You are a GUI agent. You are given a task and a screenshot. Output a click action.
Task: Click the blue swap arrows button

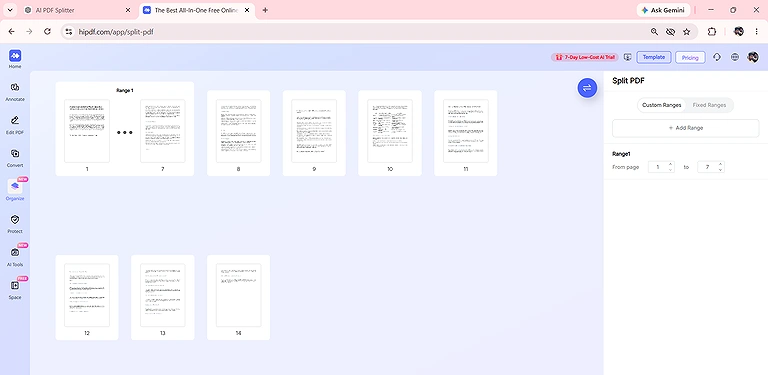point(587,88)
